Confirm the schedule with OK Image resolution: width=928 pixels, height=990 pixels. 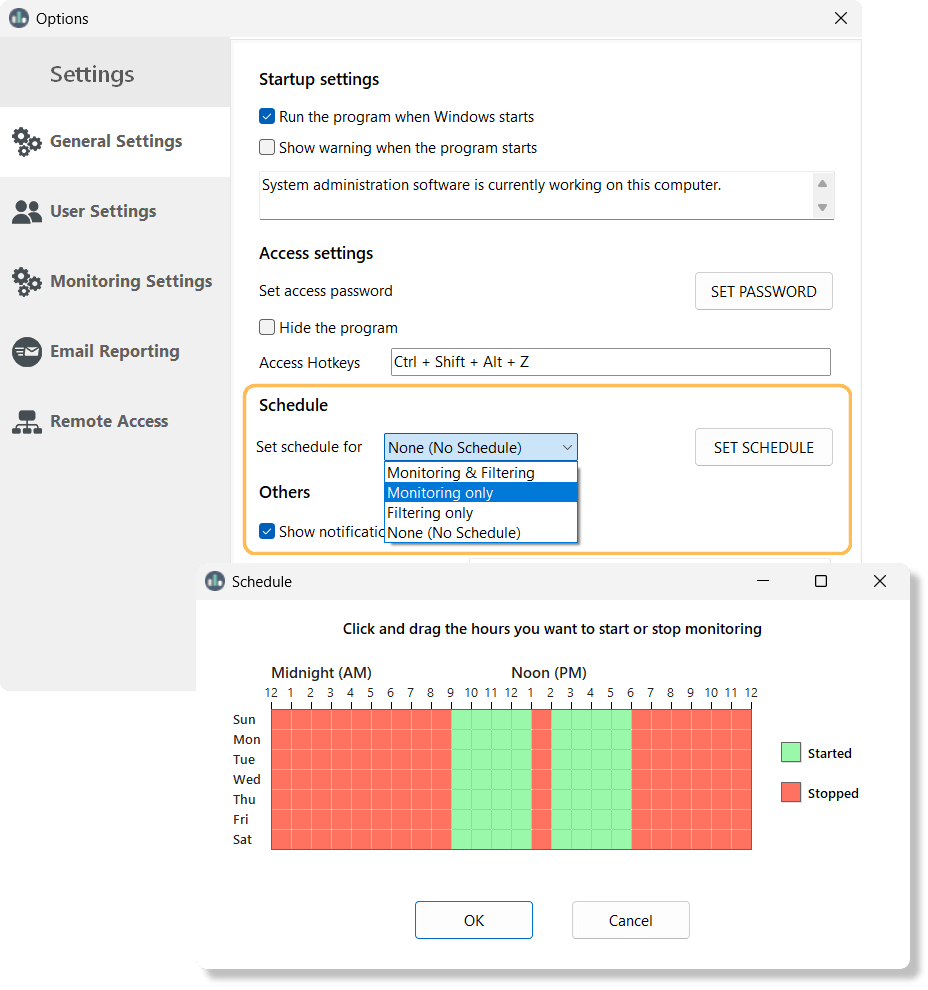[x=474, y=920]
